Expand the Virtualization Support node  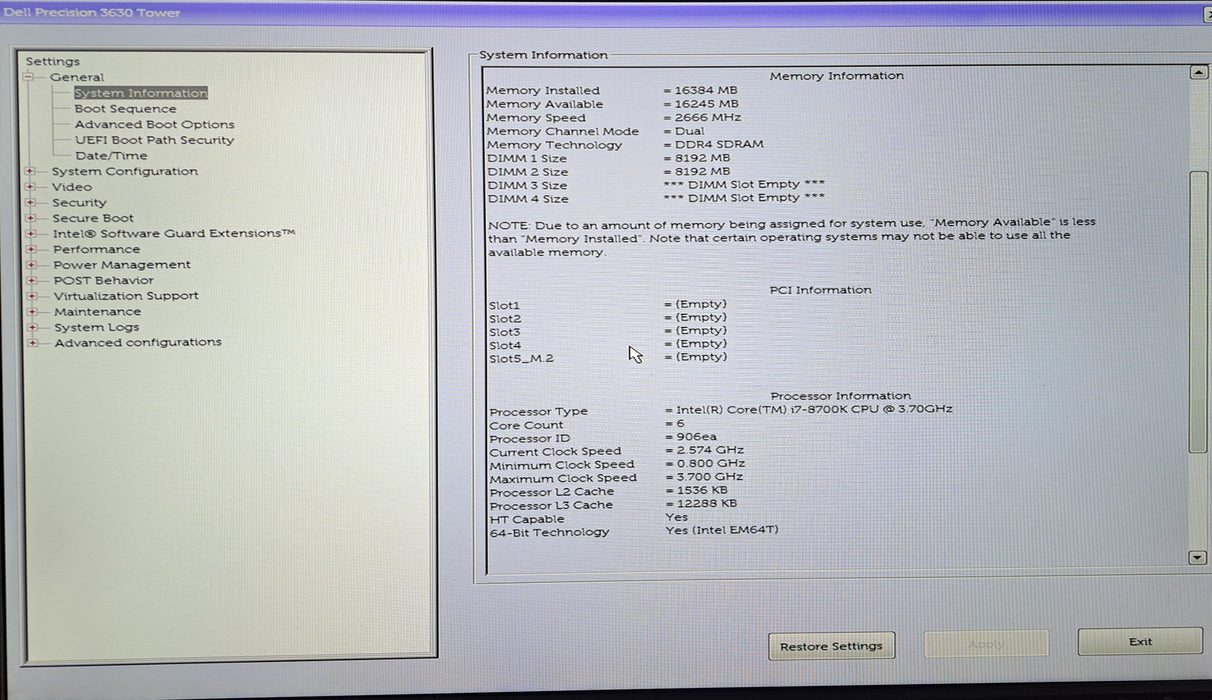click(32, 296)
